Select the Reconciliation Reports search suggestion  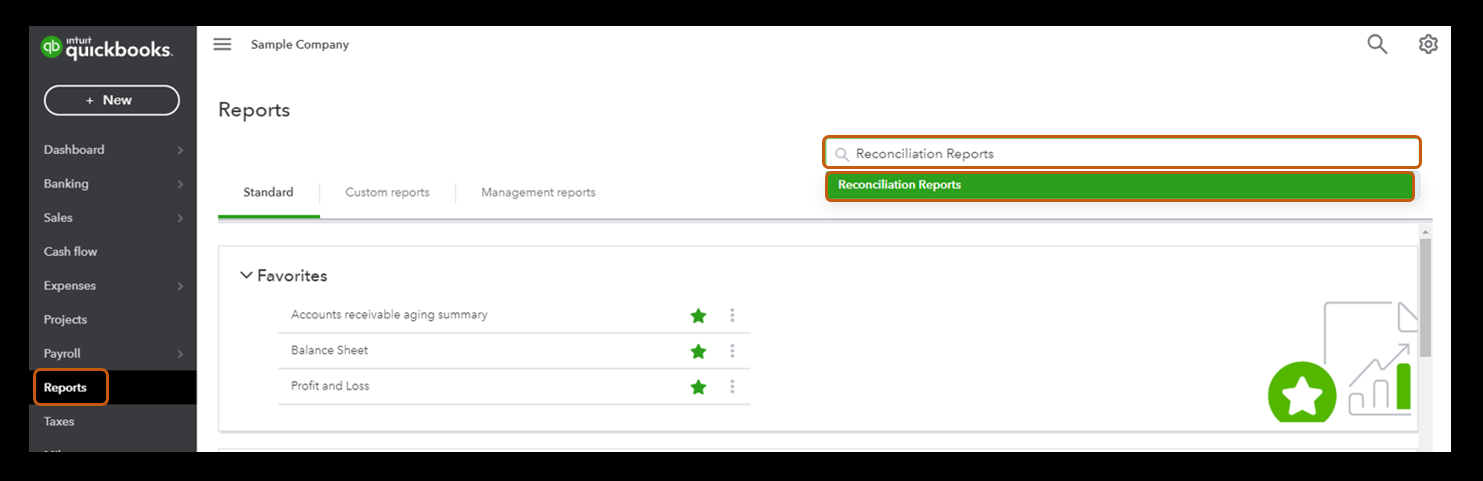coord(1119,186)
